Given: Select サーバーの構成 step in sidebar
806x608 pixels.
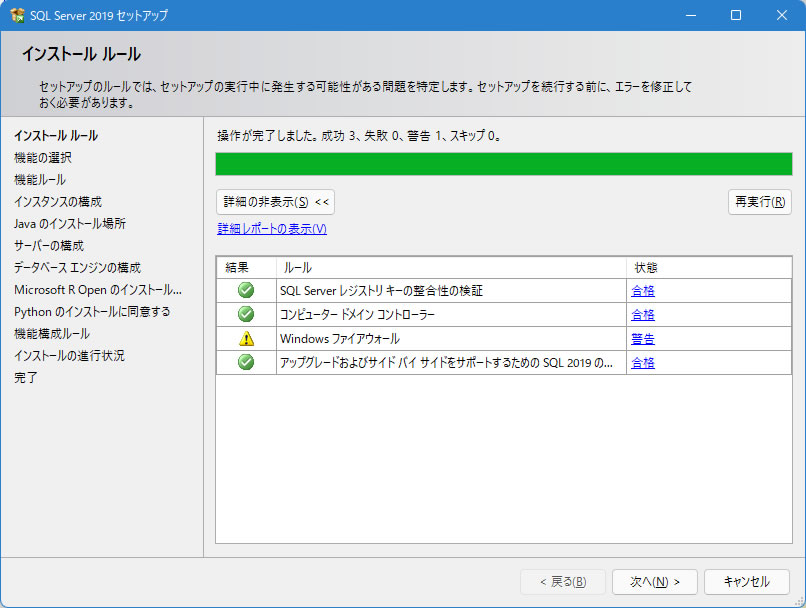Looking at the screenshot, I should 49,245.
